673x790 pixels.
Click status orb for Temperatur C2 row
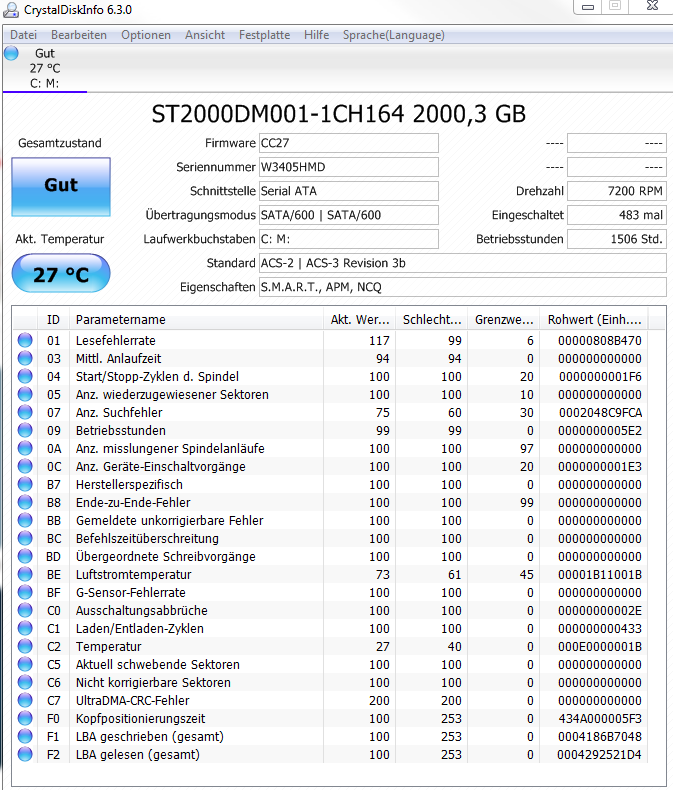click(25, 646)
